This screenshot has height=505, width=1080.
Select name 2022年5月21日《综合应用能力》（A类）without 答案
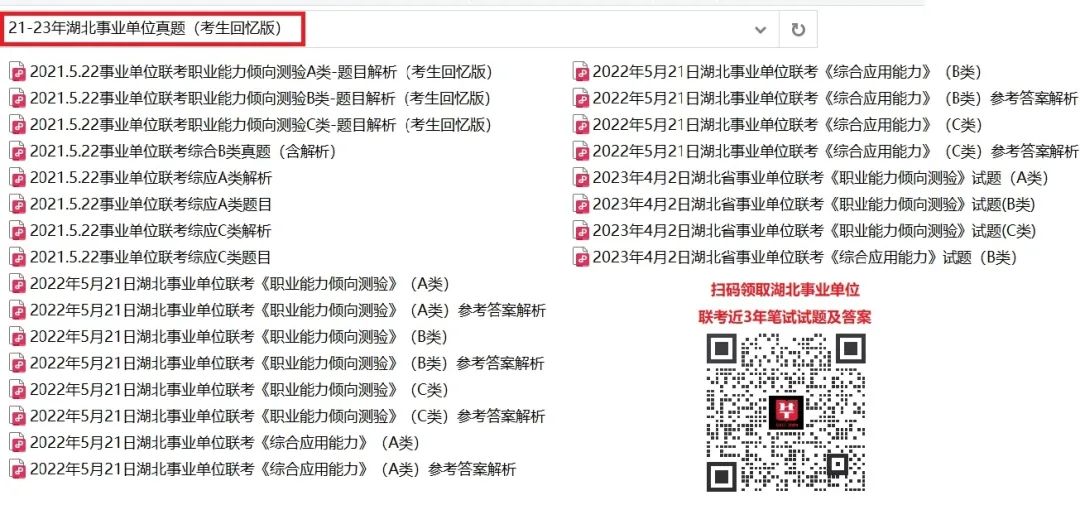pyautogui.click(x=225, y=443)
